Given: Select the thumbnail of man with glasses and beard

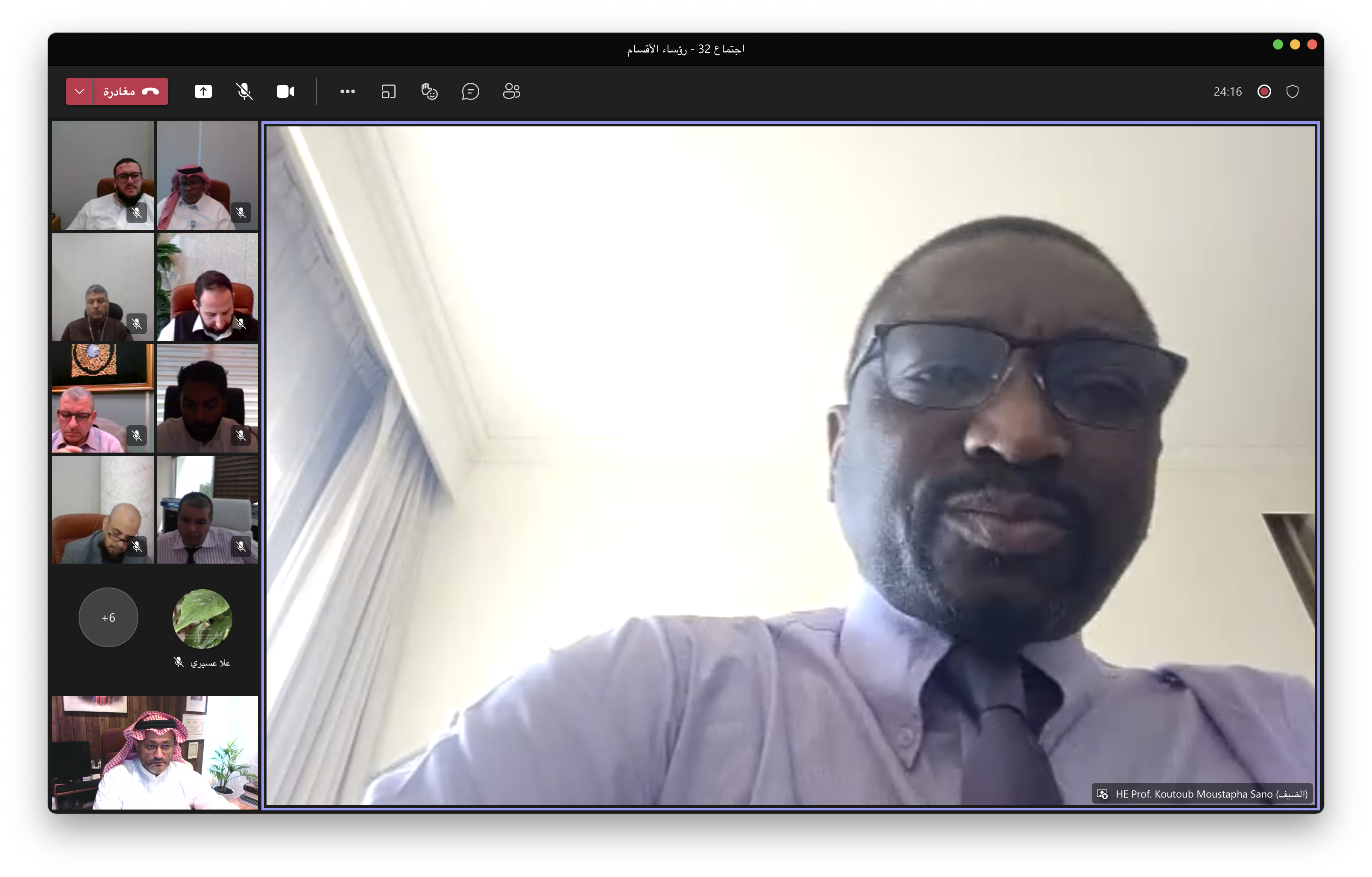Looking at the screenshot, I should (103, 175).
